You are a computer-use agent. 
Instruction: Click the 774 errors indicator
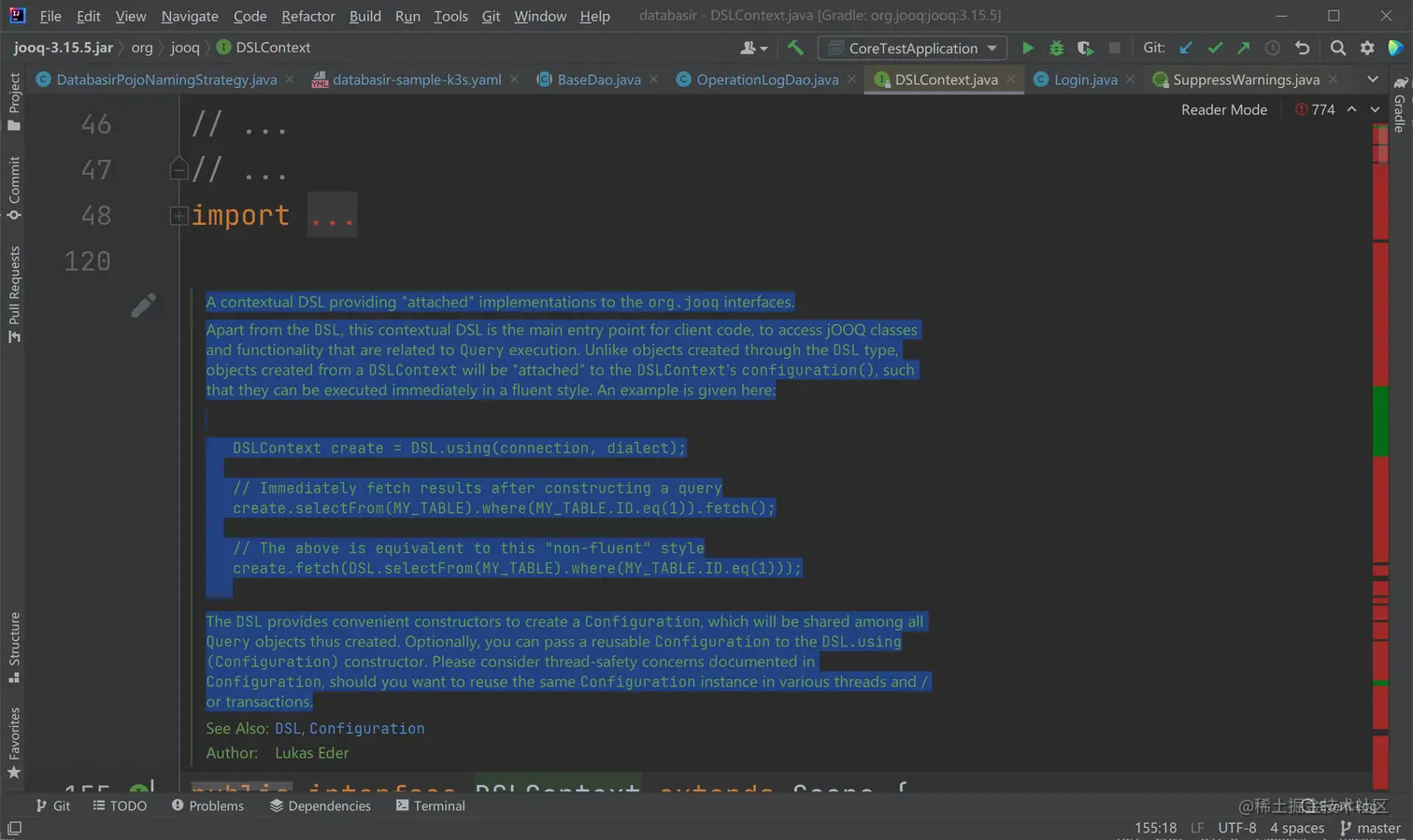pos(1315,109)
